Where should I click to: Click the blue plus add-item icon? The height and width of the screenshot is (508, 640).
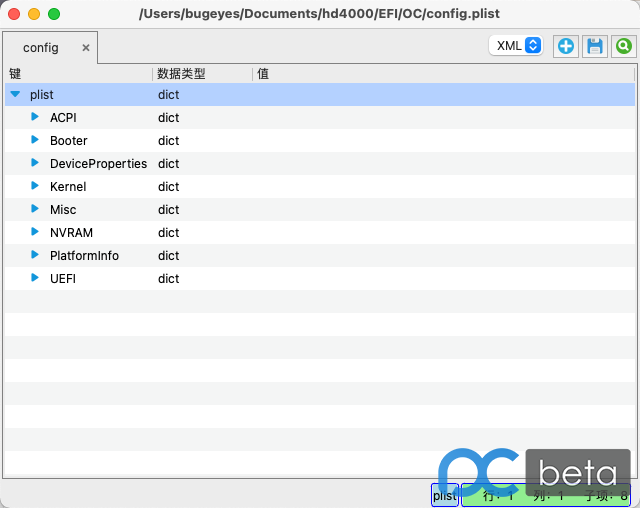(566, 46)
